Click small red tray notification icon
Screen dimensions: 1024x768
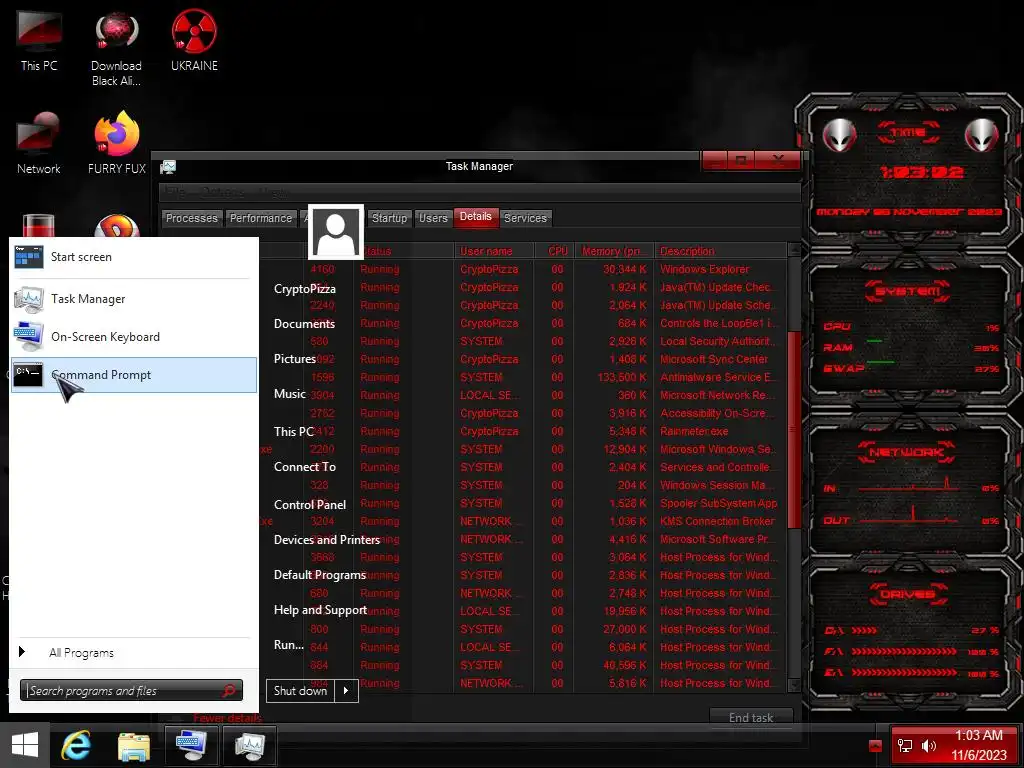tap(876, 746)
